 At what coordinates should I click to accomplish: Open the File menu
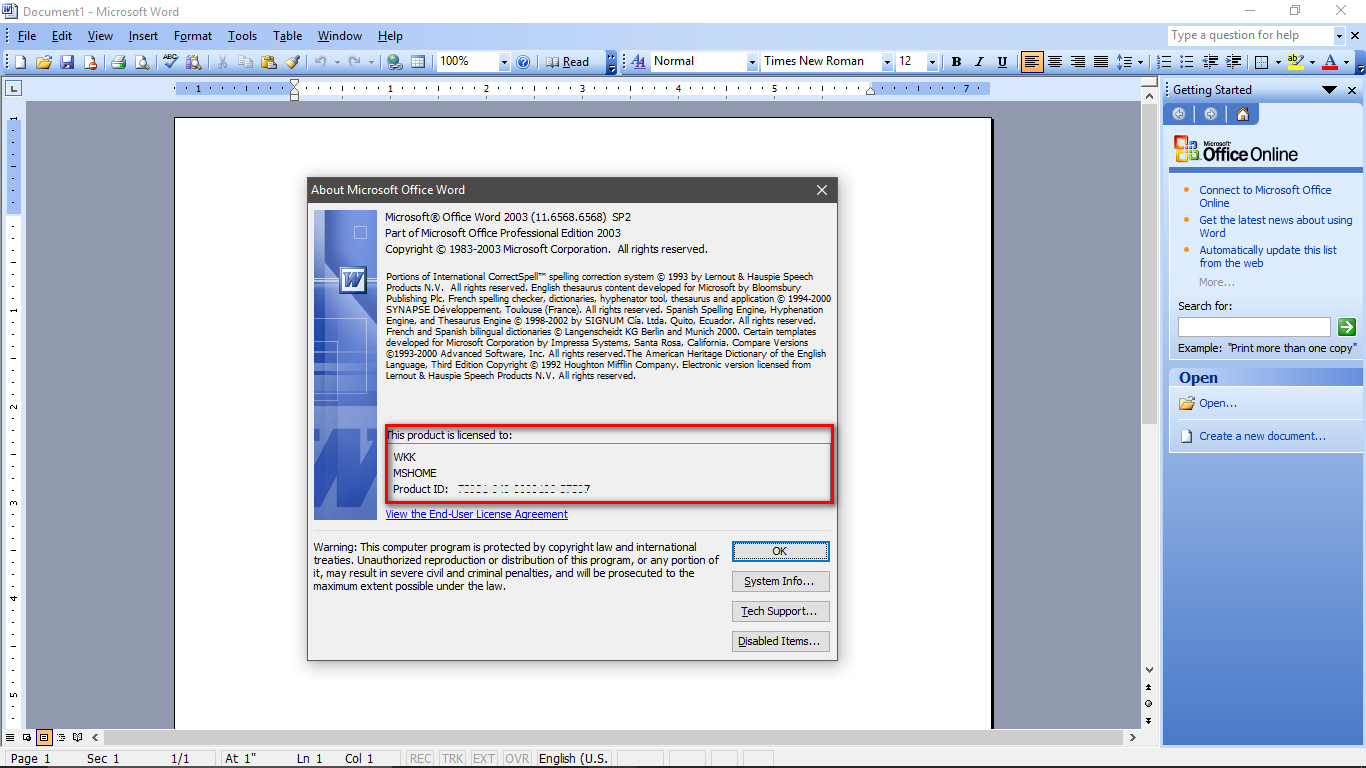pyautogui.click(x=27, y=36)
